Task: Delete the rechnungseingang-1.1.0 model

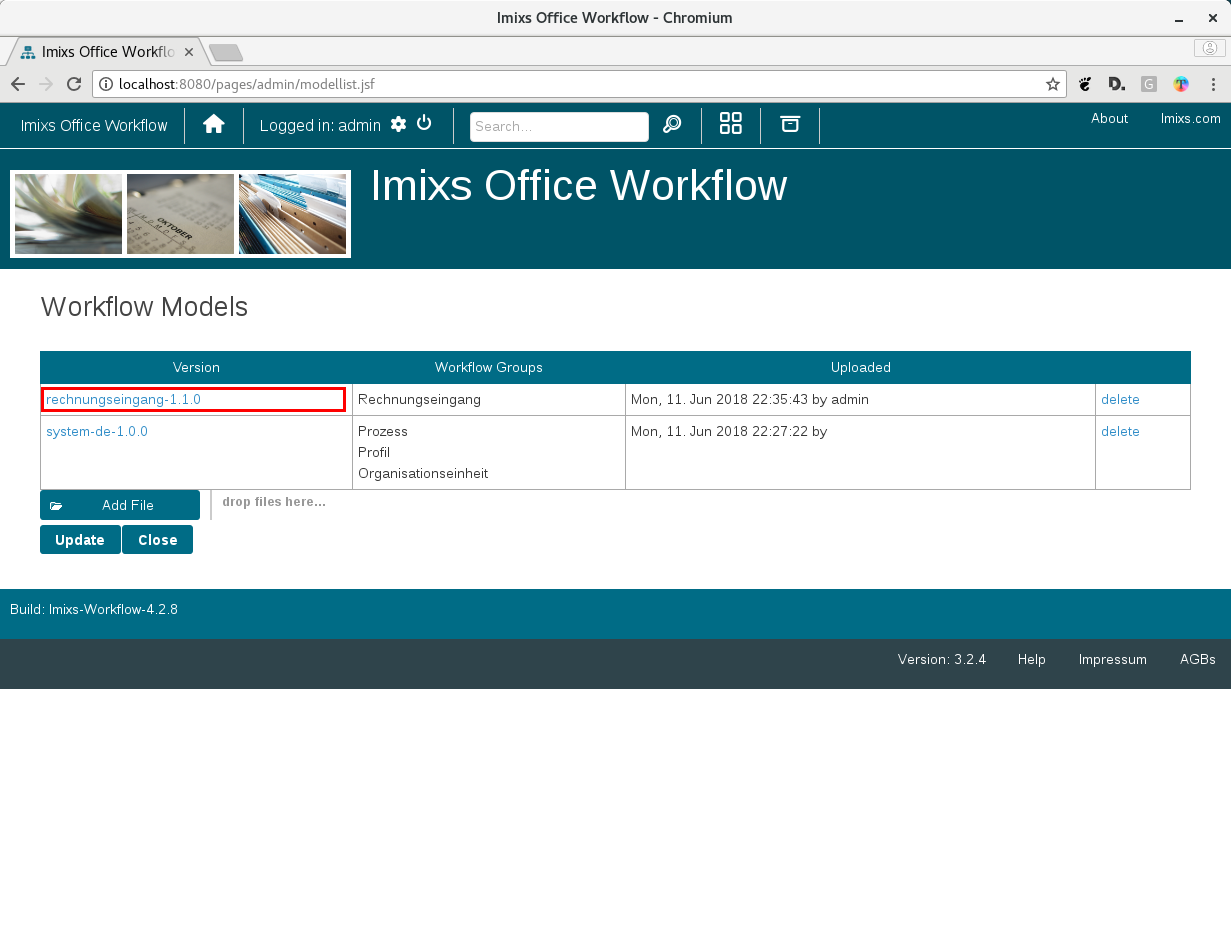Action: point(1120,399)
